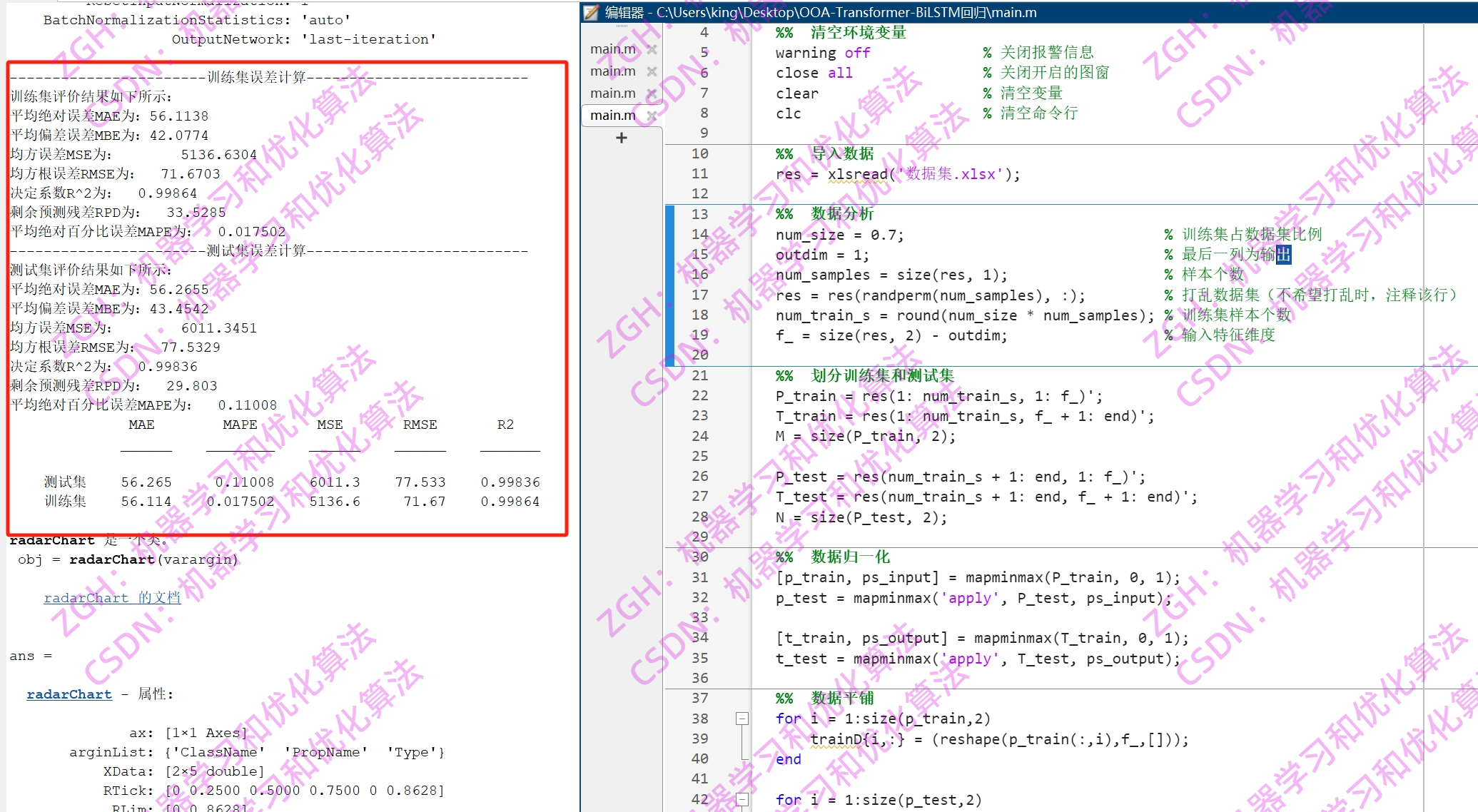Close the active main.m tab

pyautogui.click(x=652, y=116)
